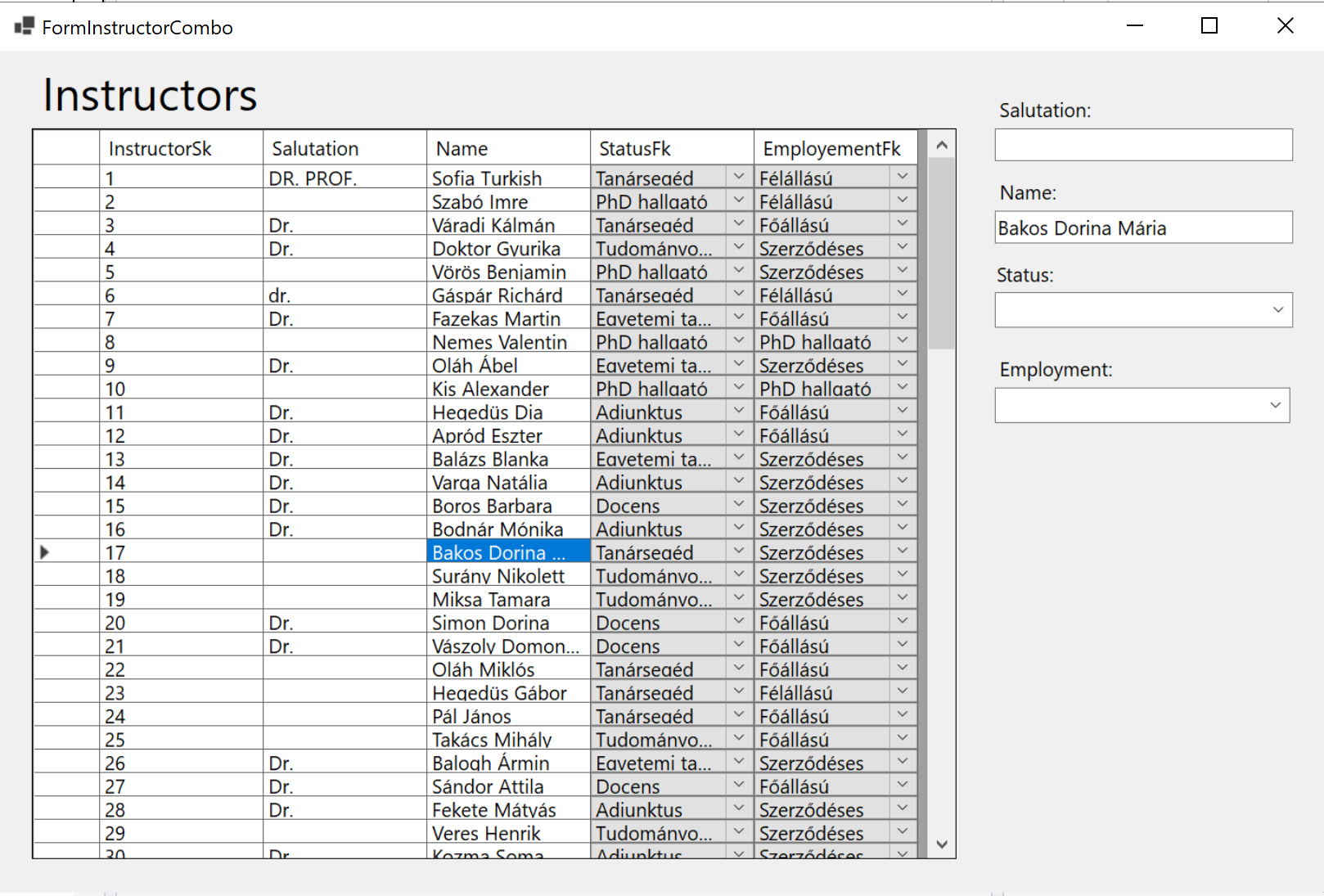Viewport: 1324px width, 896px height.
Task: Maximize the FormInstructorCombo window
Action: (1209, 26)
